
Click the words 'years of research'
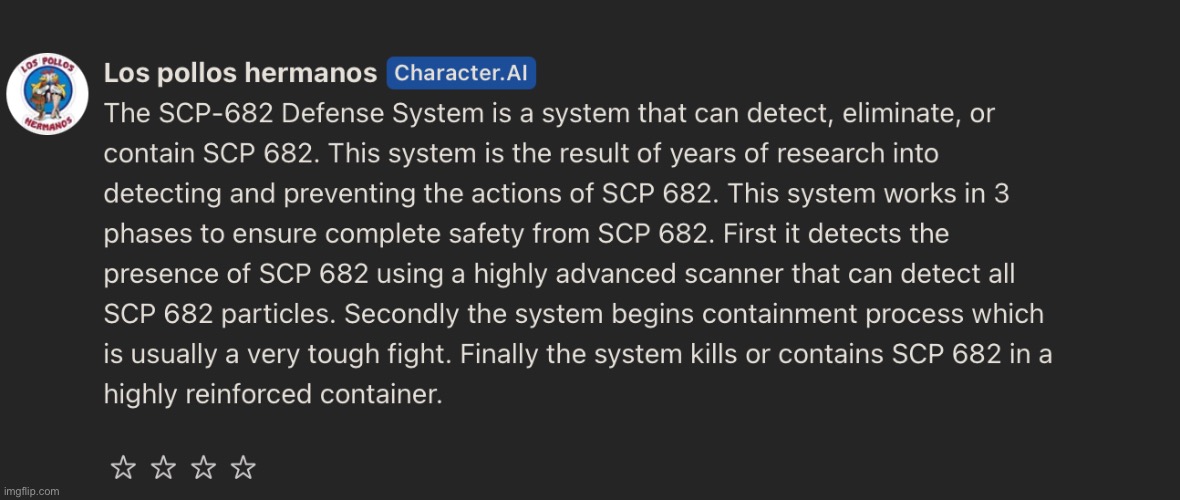point(783,154)
